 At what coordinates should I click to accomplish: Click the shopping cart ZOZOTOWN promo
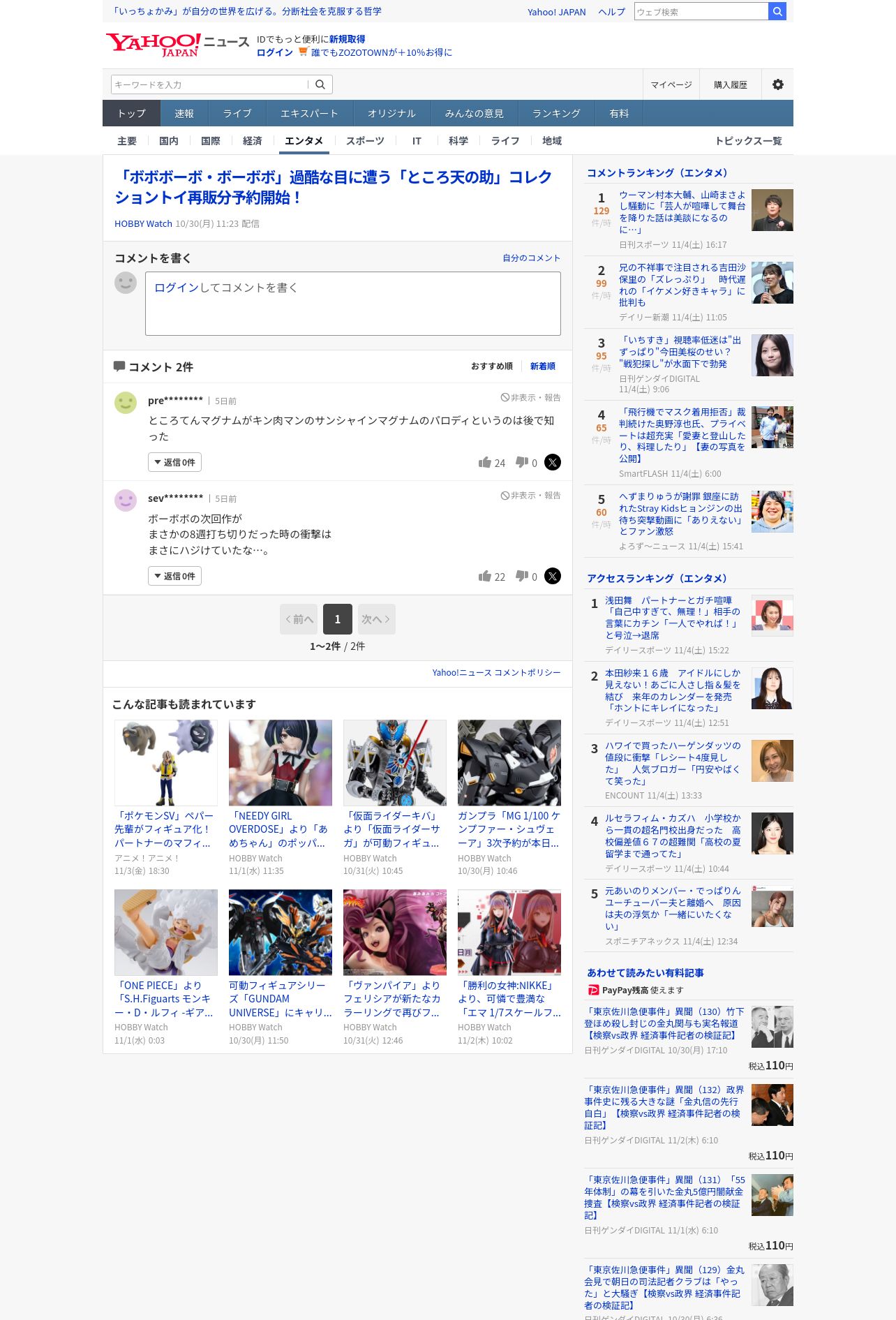(375, 52)
